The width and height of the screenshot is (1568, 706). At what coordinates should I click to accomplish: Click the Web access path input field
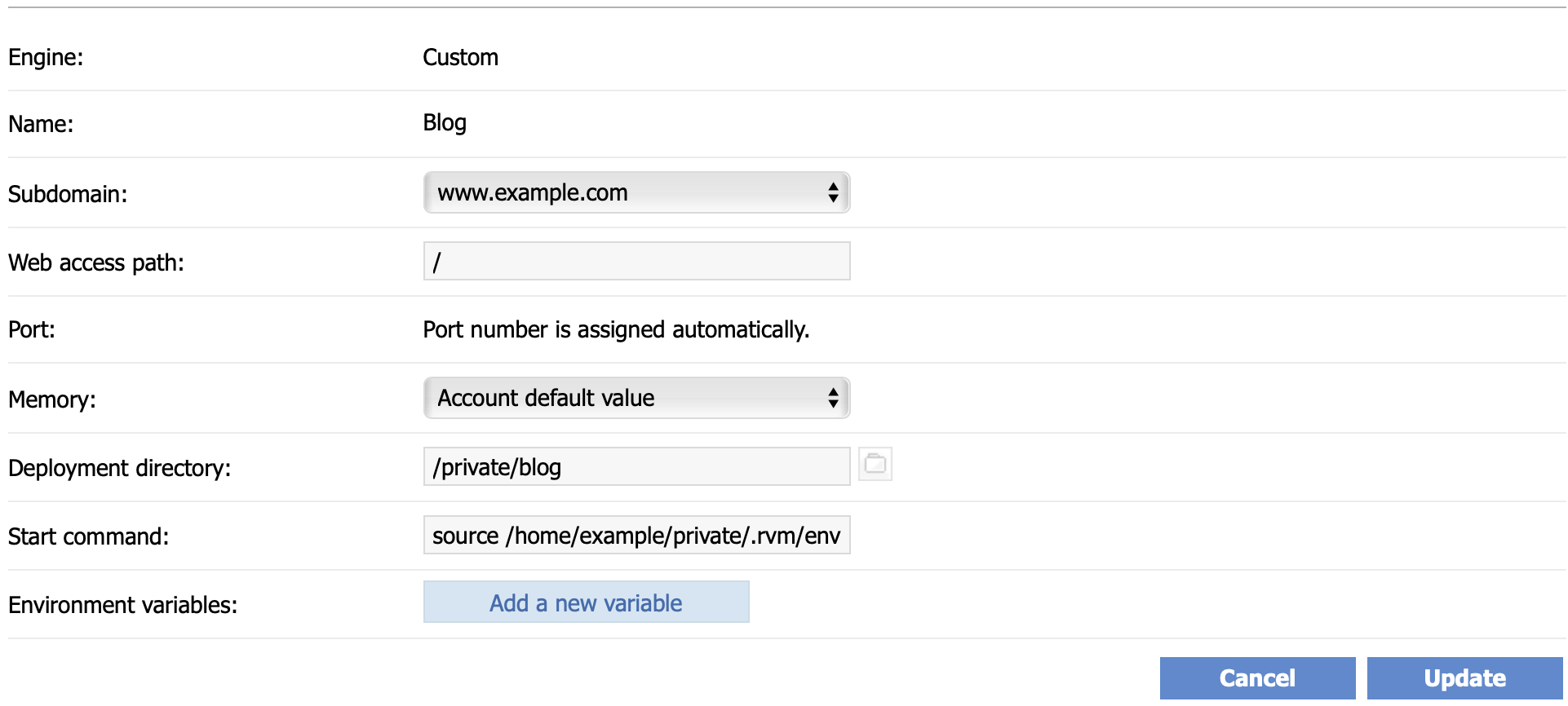click(636, 261)
